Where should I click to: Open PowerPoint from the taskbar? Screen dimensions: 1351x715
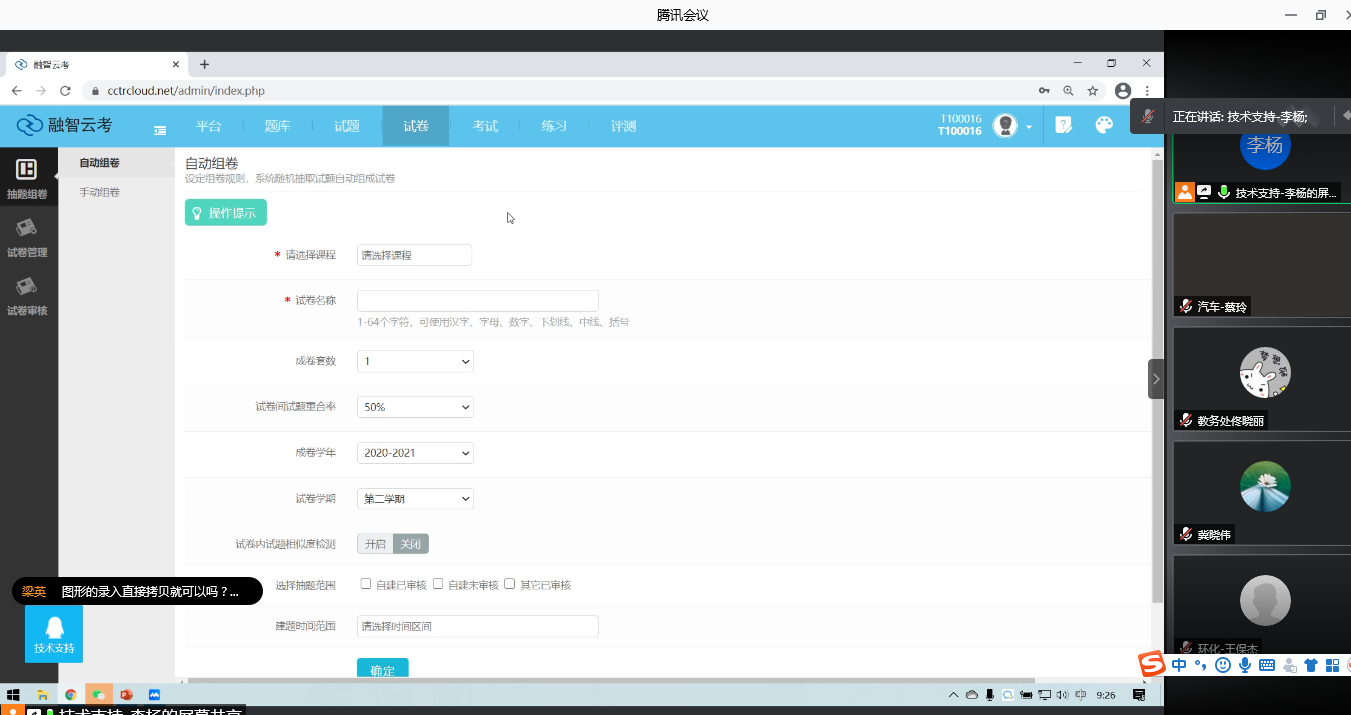[126, 694]
